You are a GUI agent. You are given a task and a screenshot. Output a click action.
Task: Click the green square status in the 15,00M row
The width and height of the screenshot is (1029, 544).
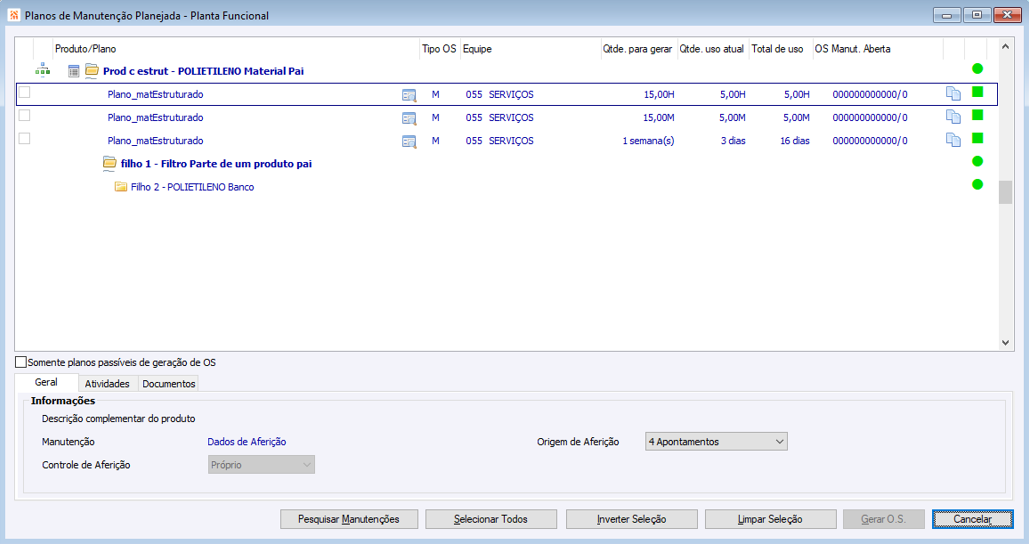point(977,115)
